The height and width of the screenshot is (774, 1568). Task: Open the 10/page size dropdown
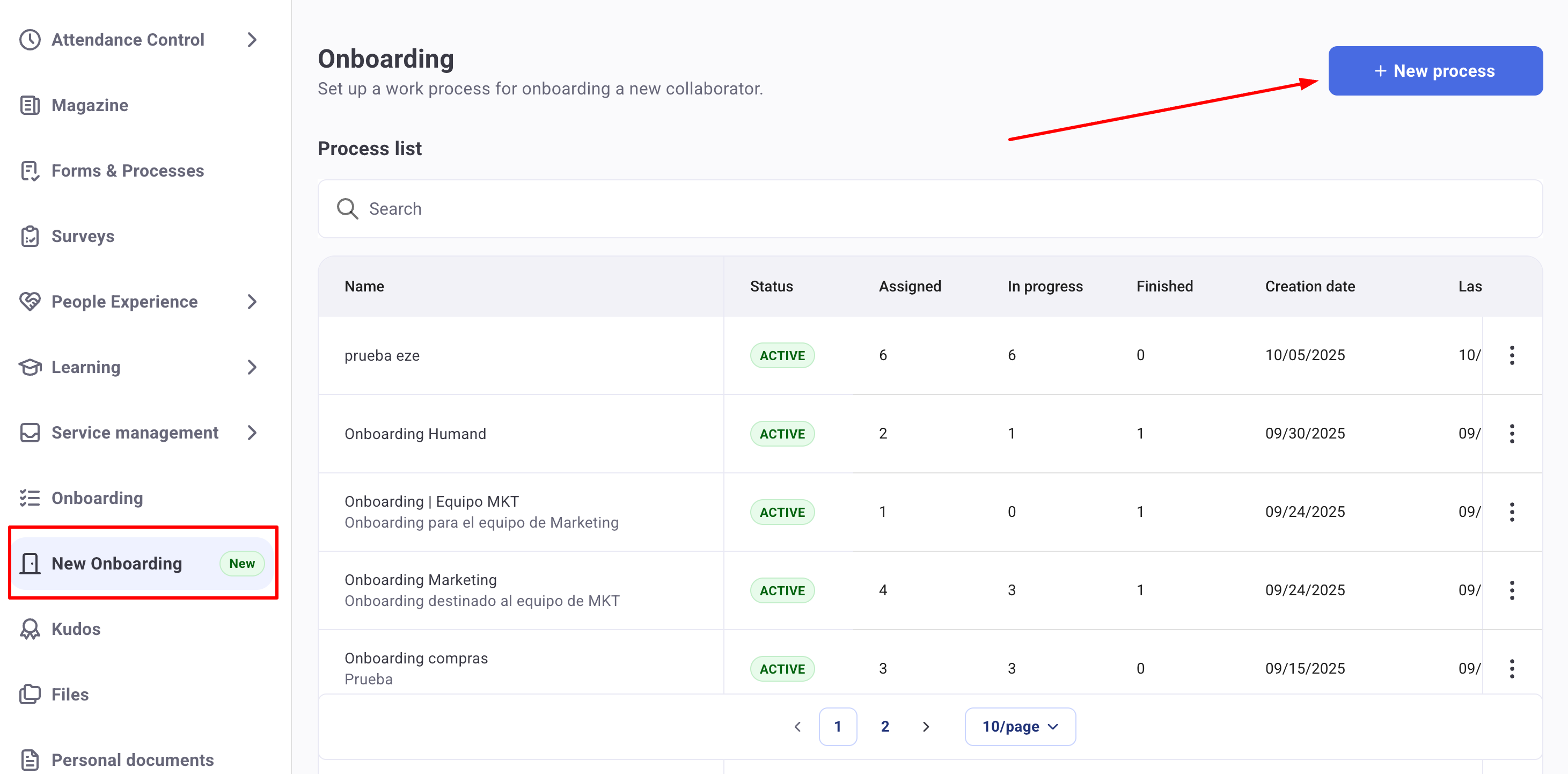click(1020, 727)
